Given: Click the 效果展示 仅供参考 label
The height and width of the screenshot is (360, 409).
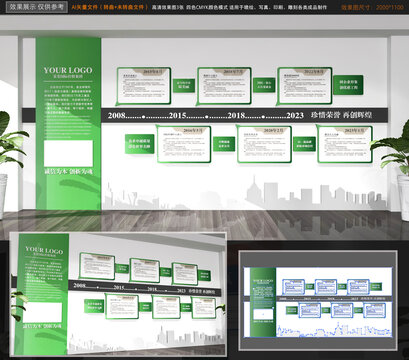Looking at the screenshot, I should point(37,7).
